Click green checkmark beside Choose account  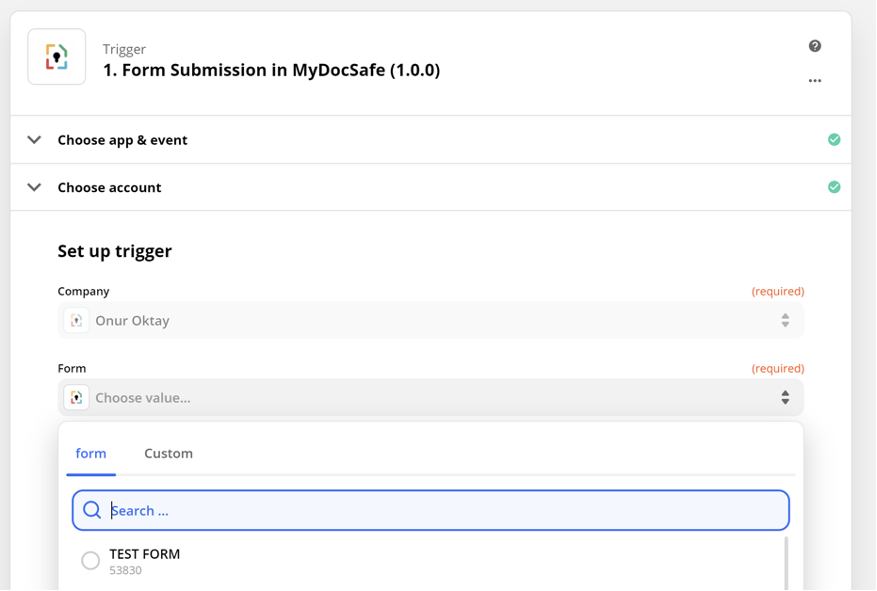click(834, 187)
